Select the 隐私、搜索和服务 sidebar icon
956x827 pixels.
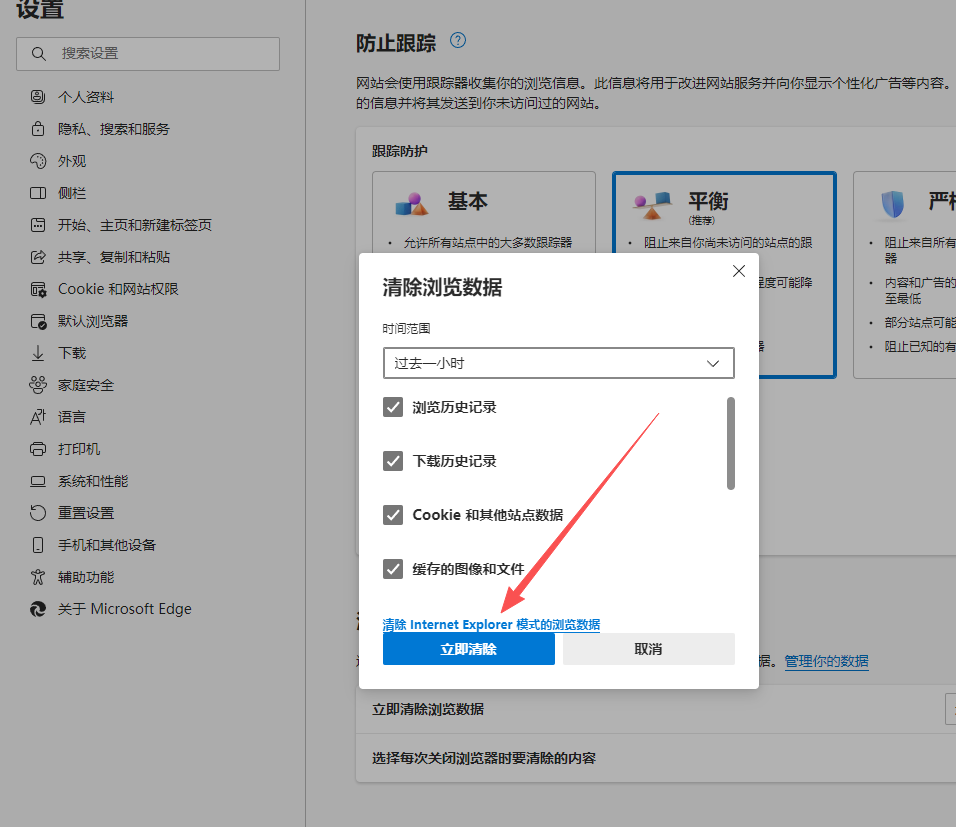36,128
